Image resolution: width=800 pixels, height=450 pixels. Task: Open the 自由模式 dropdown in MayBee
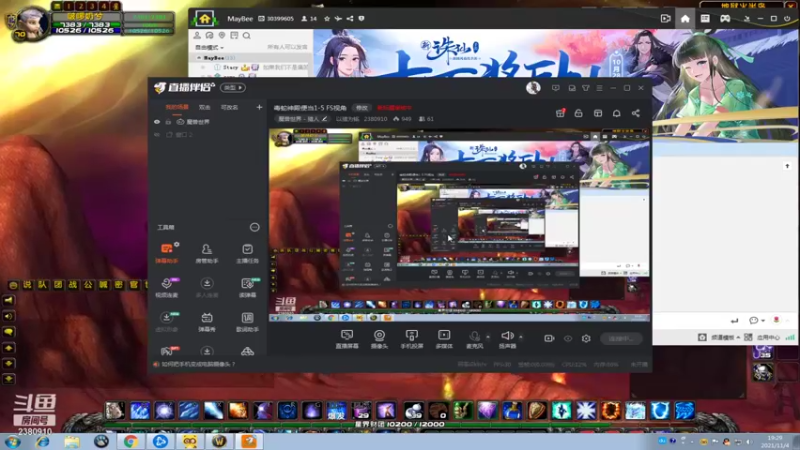click(209, 47)
